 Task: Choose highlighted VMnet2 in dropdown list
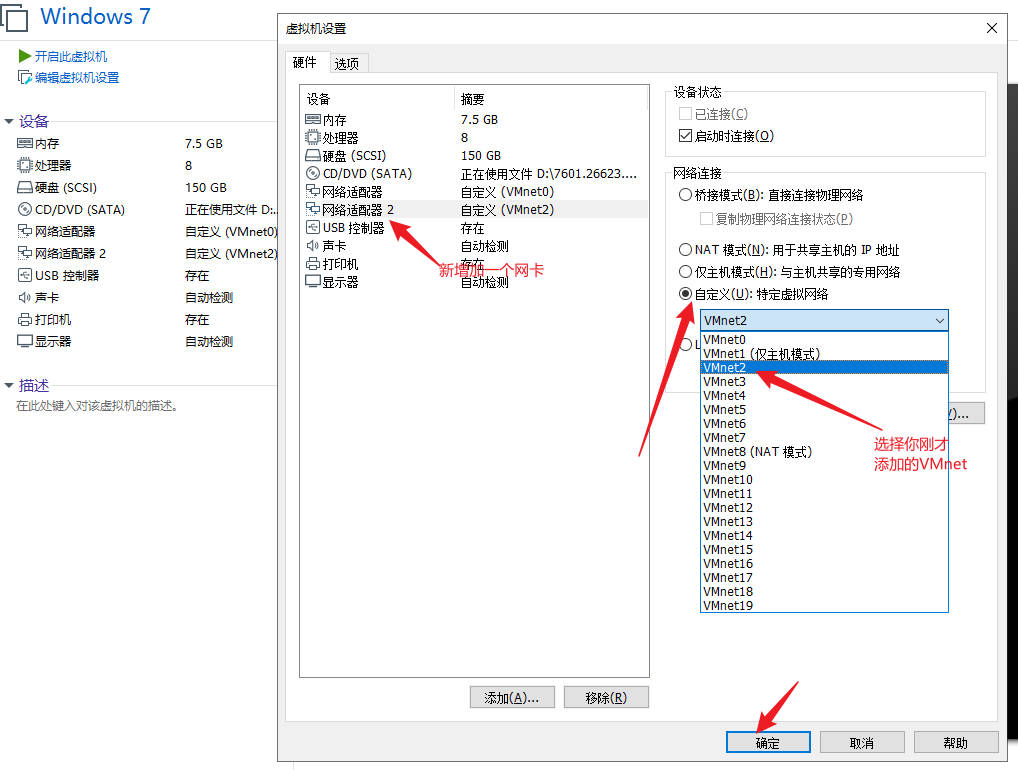(x=824, y=367)
